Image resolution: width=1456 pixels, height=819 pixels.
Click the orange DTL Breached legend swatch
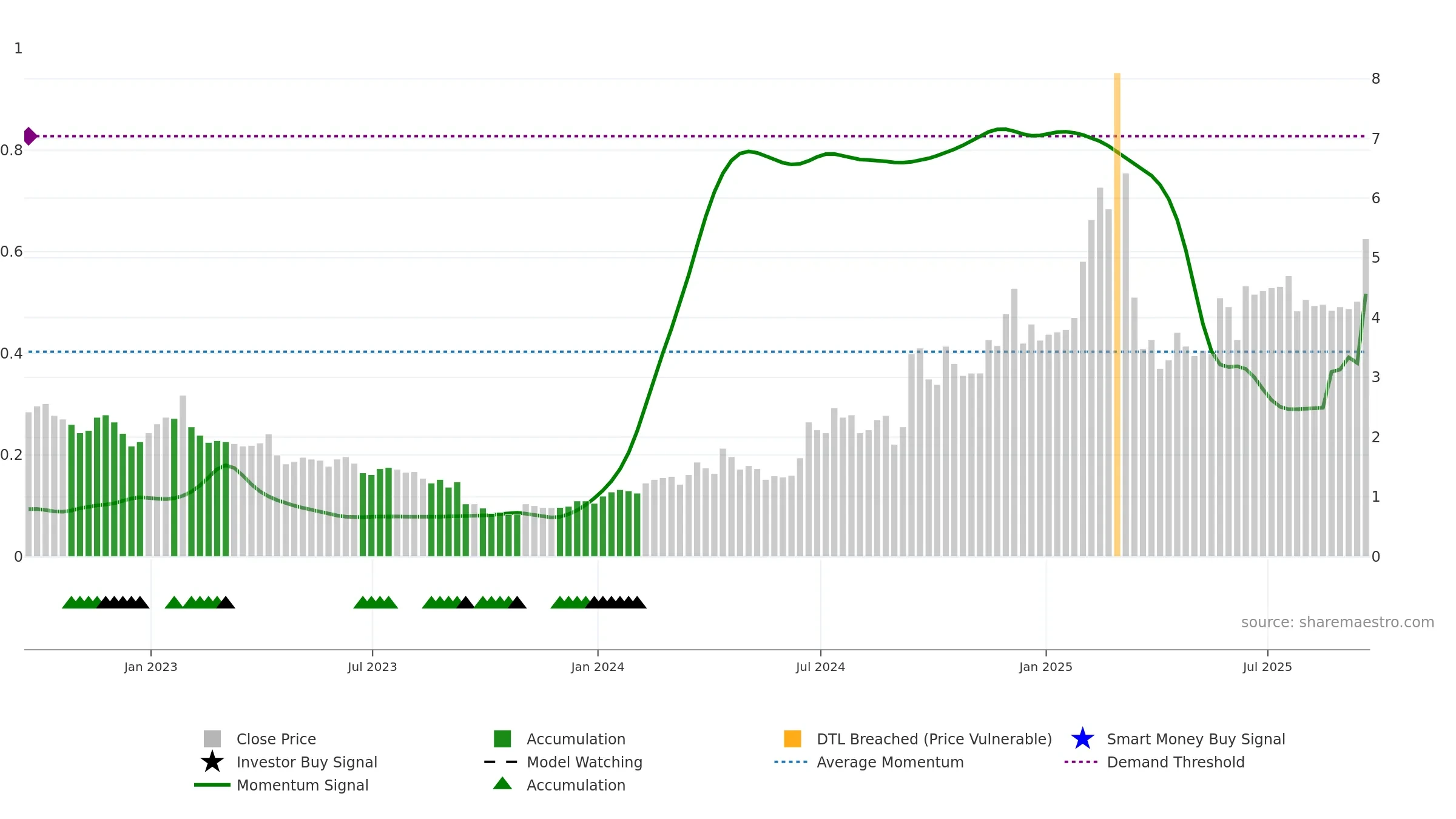(x=792, y=739)
